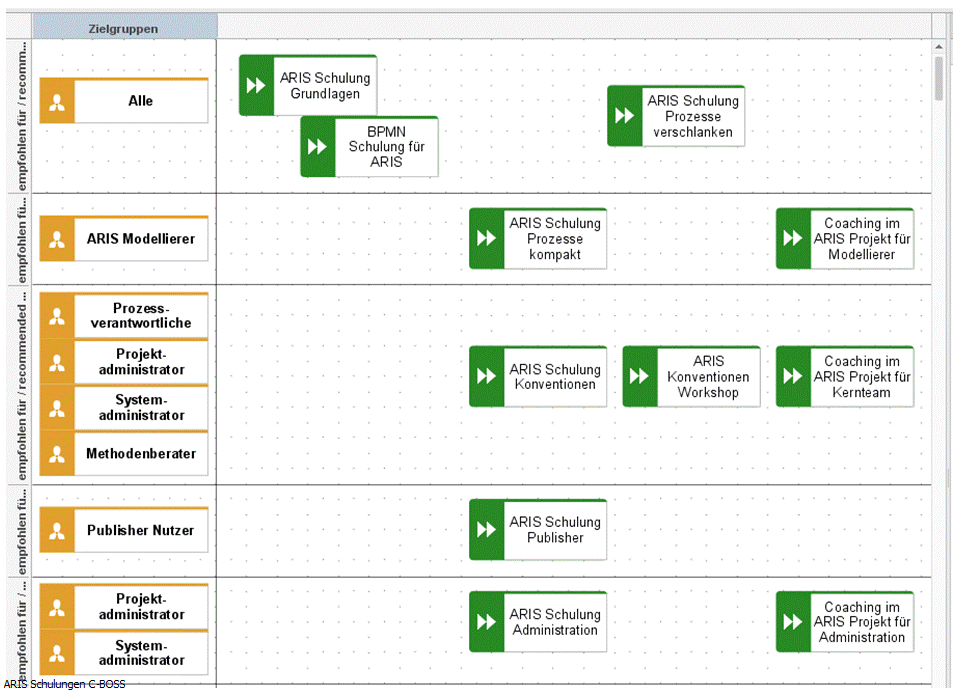Viewport: 960px width, 694px height.
Task: Select the 'ARIS Modellierer' label
Action: point(141,239)
